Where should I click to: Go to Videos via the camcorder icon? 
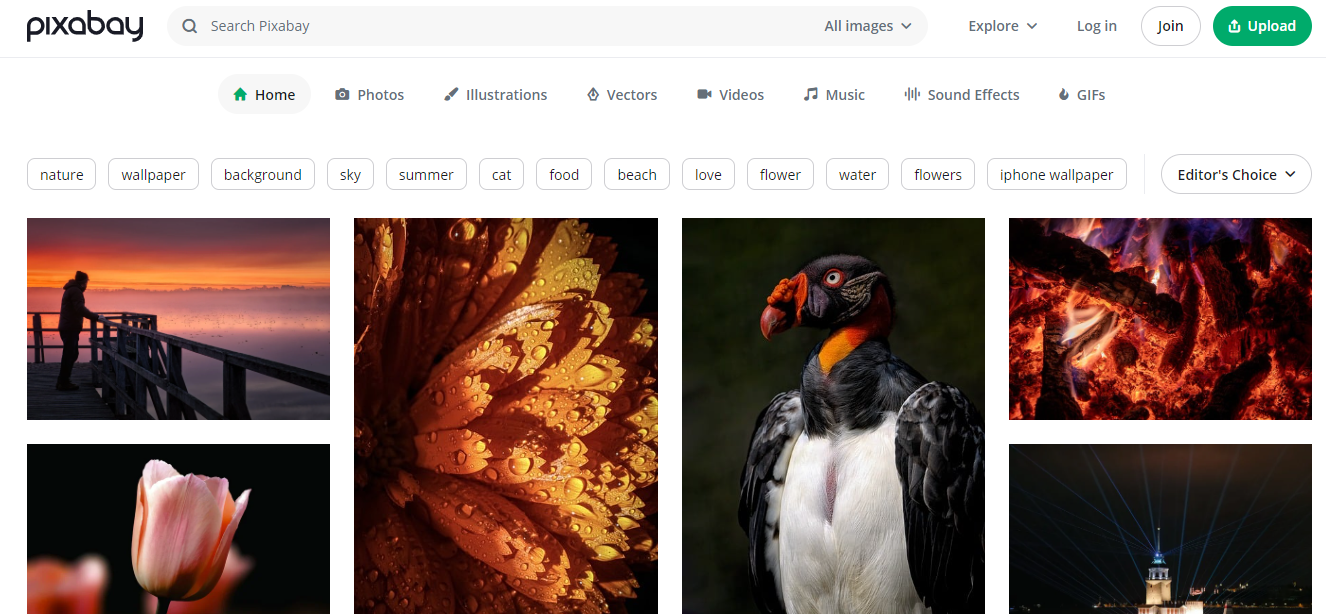coord(704,95)
